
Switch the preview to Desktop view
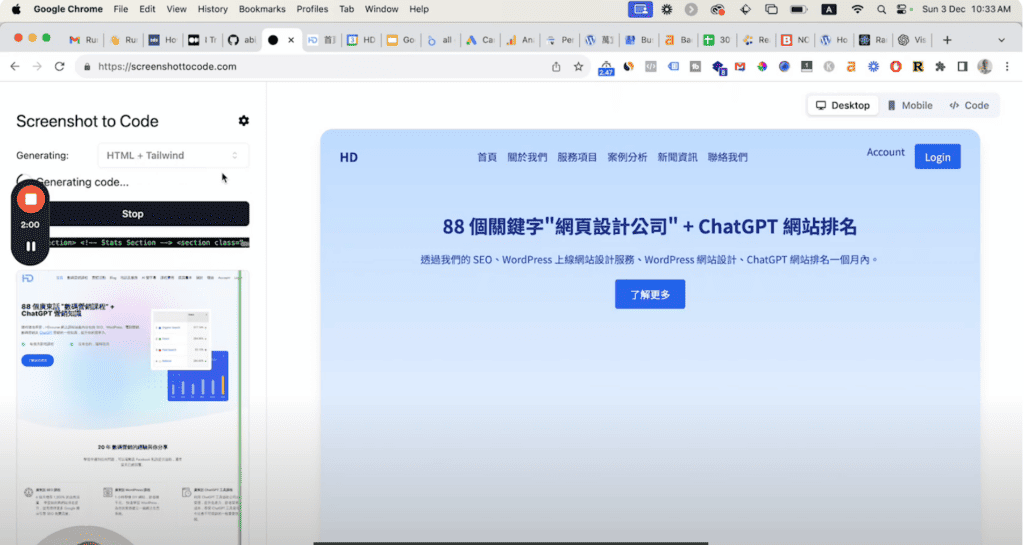tap(844, 105)
